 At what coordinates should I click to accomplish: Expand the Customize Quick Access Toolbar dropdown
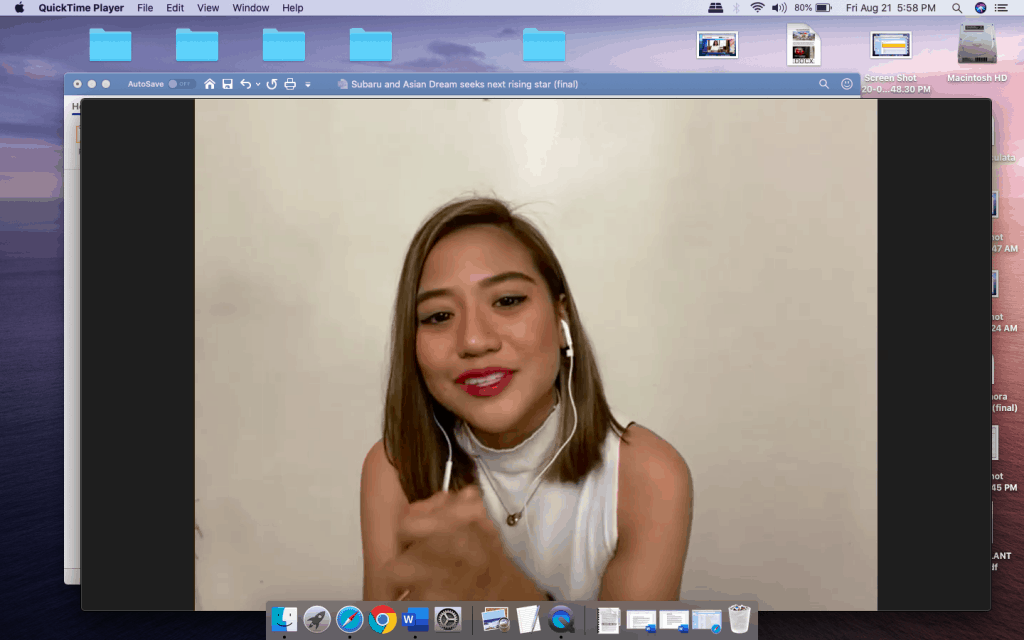(x=308, y=85)
